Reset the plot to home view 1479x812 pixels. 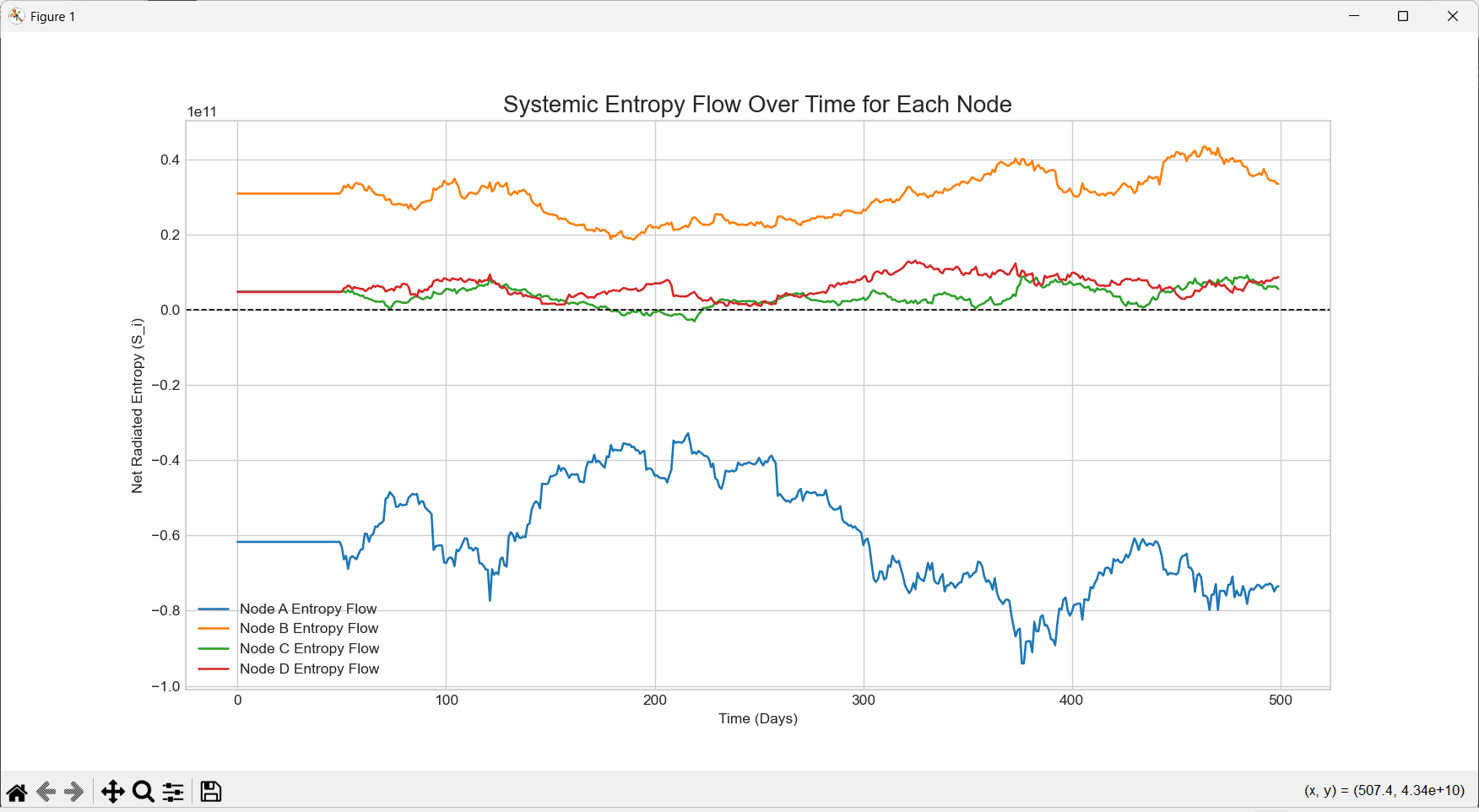pos(17,792)
